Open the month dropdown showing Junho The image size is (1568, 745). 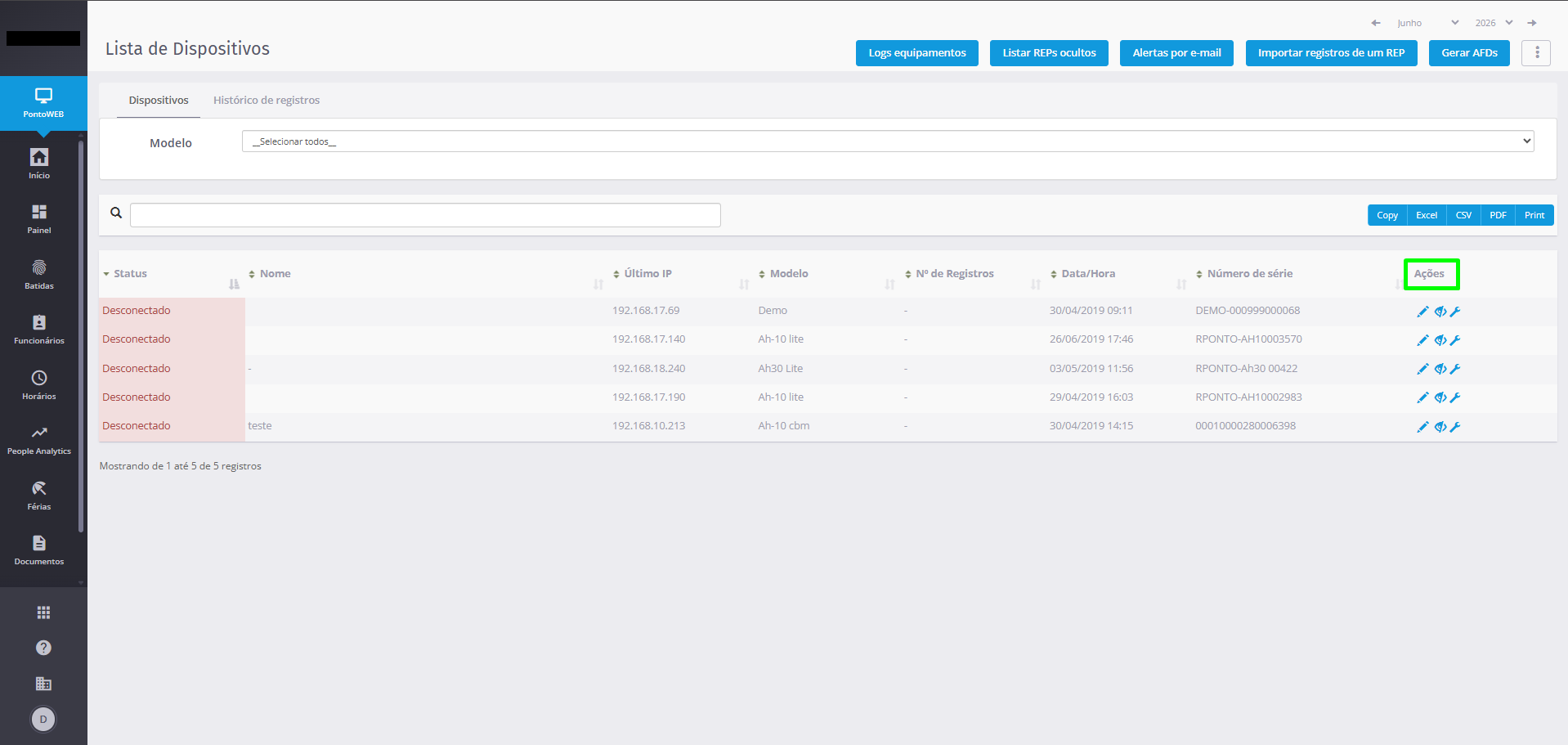tap(1427, 23)
